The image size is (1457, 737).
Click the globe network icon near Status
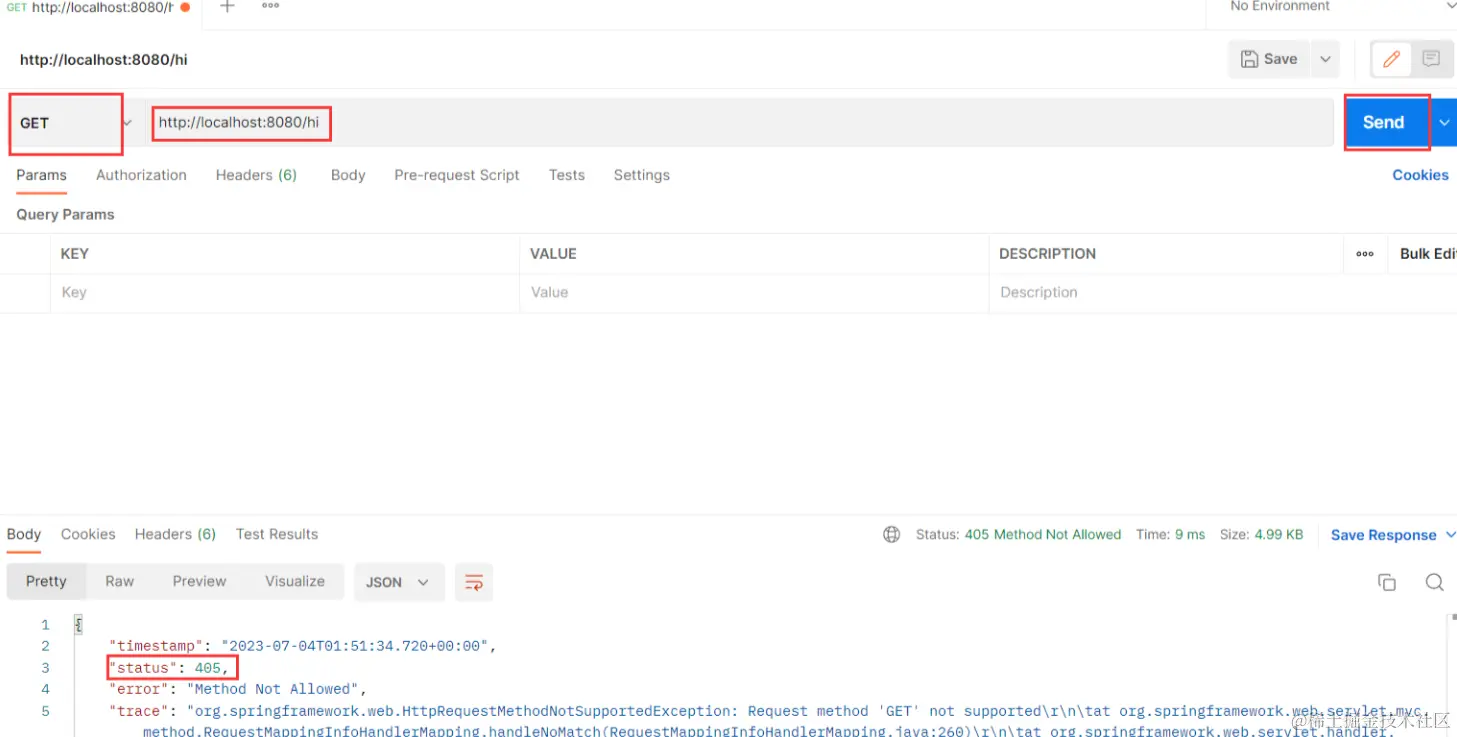click(x=891, y=535)
